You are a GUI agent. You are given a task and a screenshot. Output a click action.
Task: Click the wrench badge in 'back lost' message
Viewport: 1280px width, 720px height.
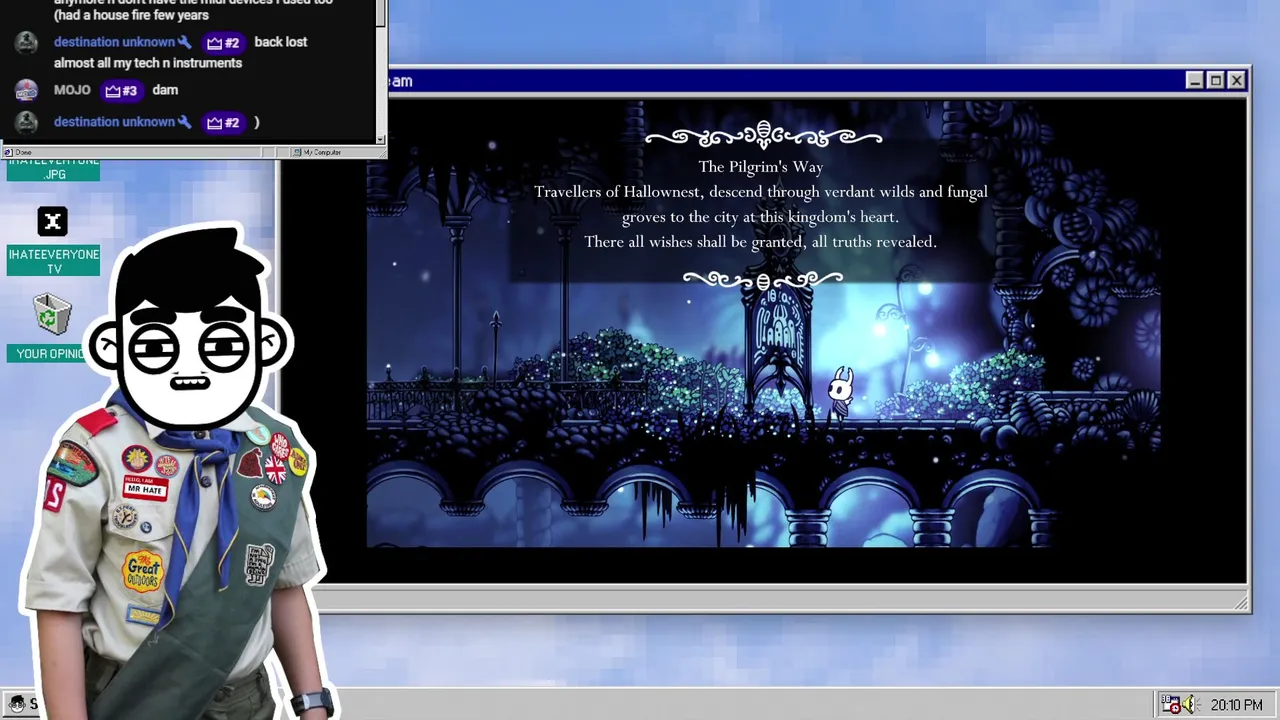pos(184,42)
